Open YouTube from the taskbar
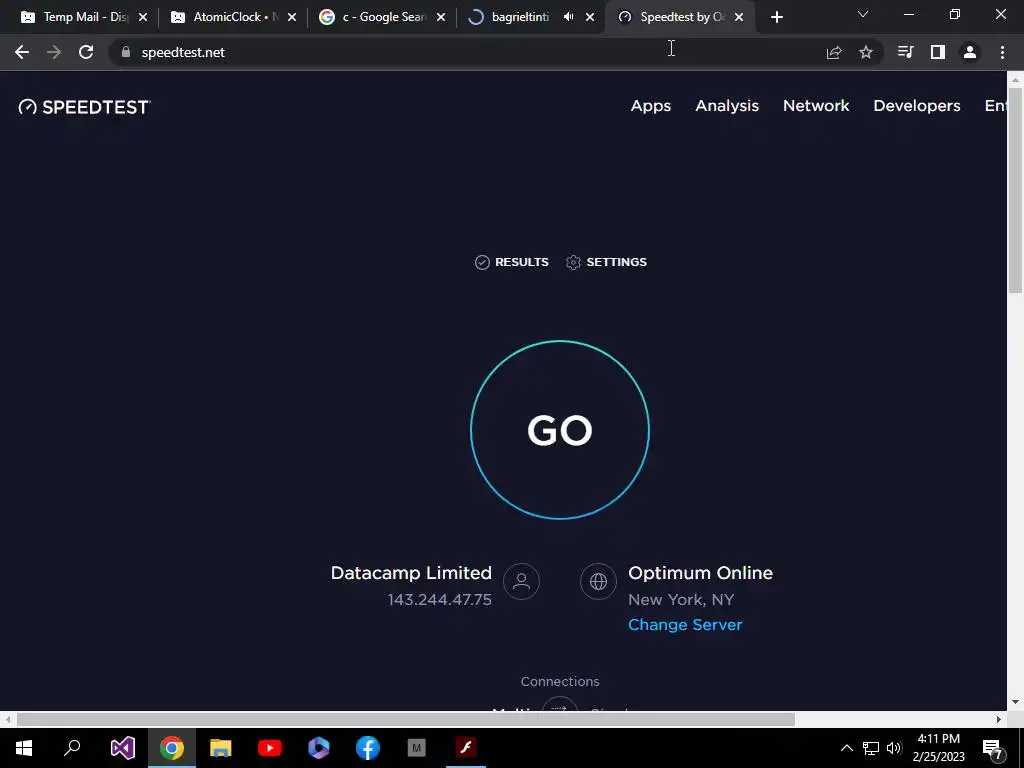The width and height of the screenshot is (1024, 768). (269, 748)
